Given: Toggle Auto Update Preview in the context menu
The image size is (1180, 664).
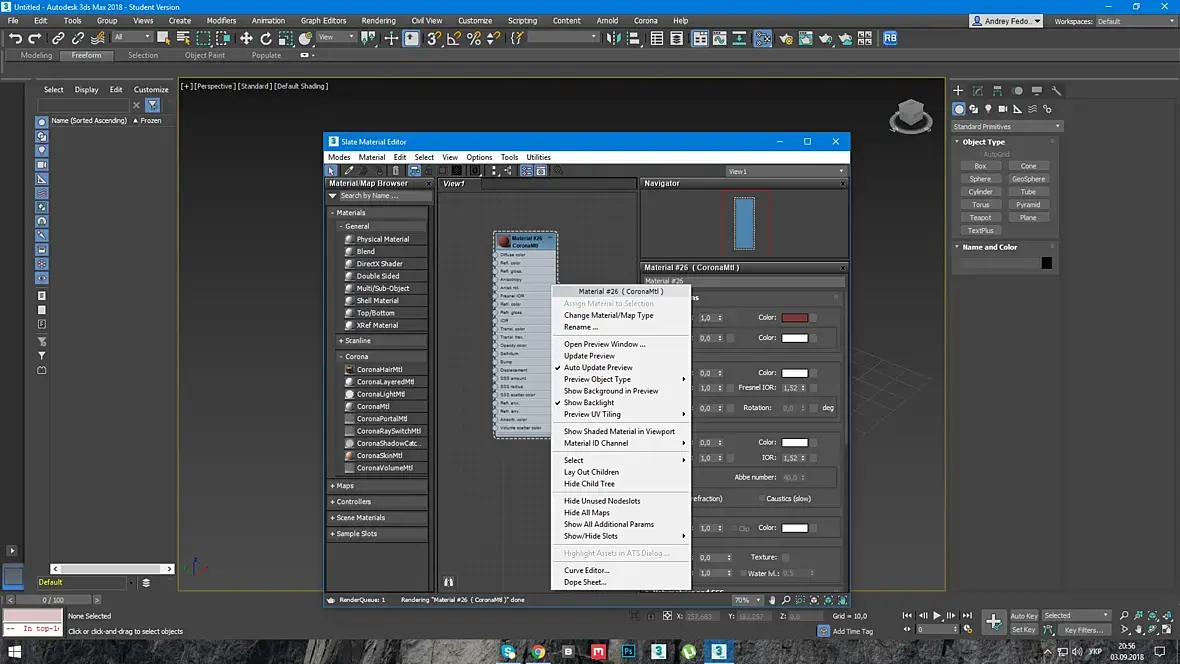Looking at the screenshot, I should [598, 368].
